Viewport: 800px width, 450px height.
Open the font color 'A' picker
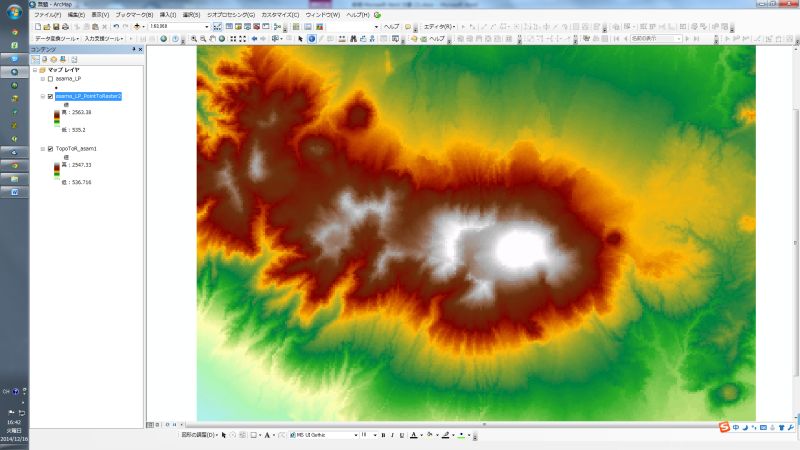pos(414,435)
